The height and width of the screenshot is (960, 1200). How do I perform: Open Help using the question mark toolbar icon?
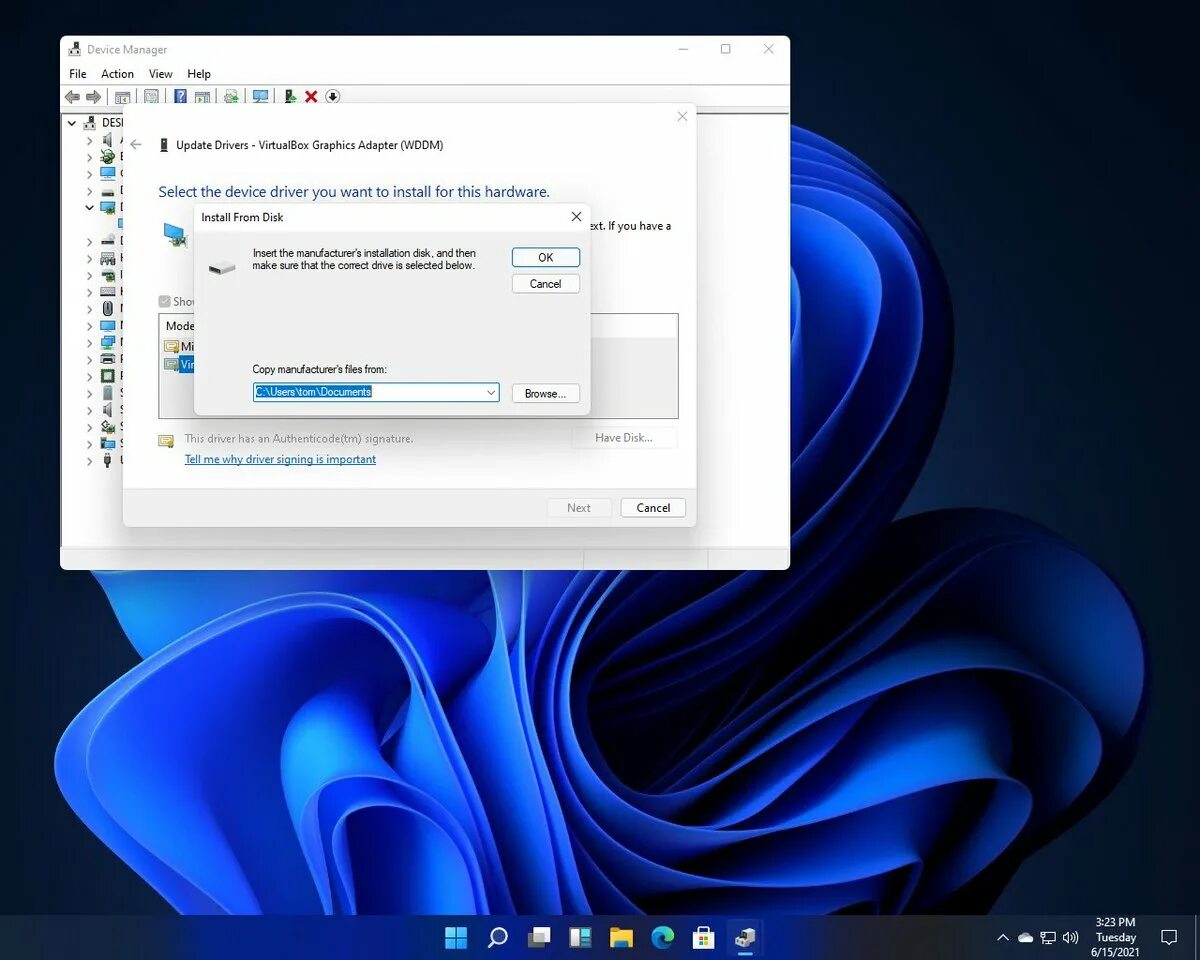[x=181, y=96]
